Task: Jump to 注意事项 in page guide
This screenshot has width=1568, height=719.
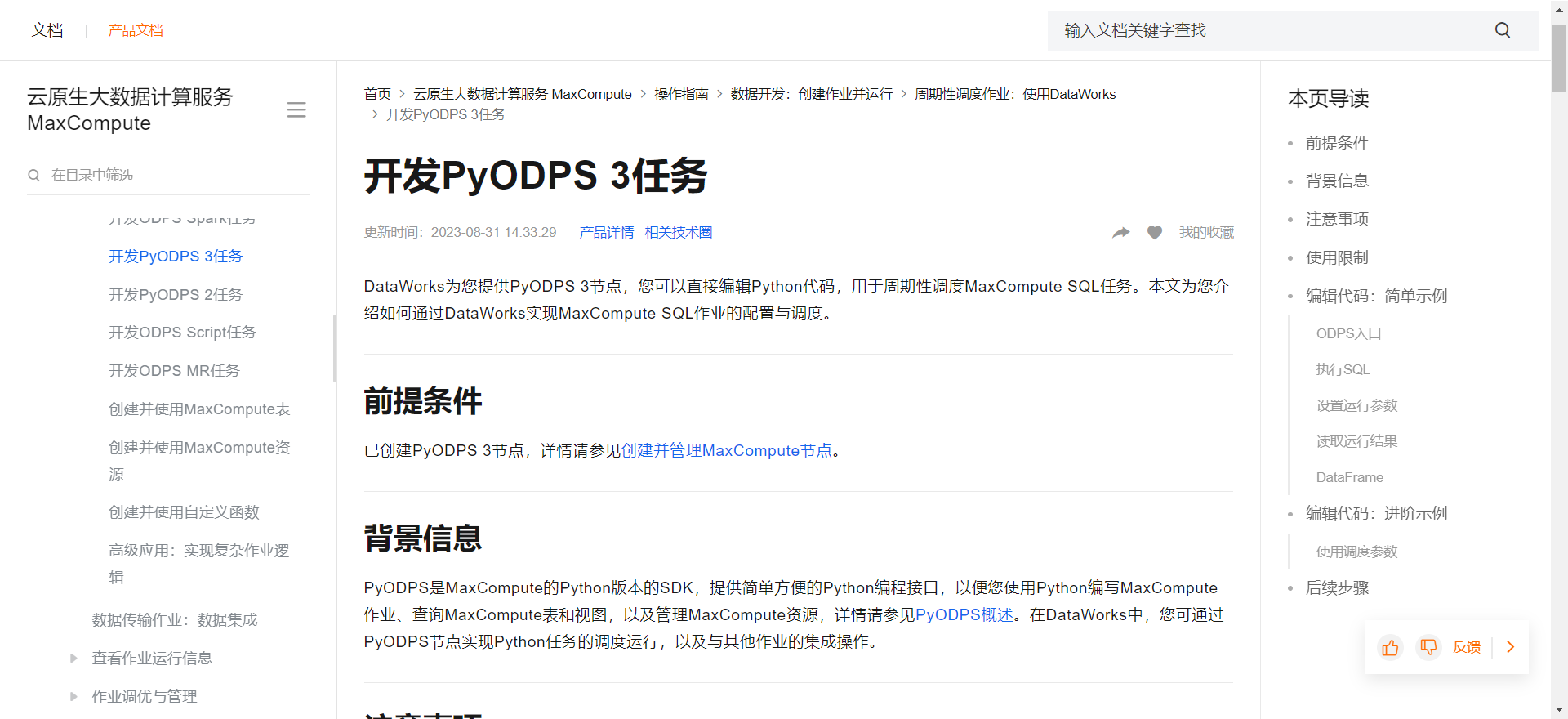Action: 1337,219
